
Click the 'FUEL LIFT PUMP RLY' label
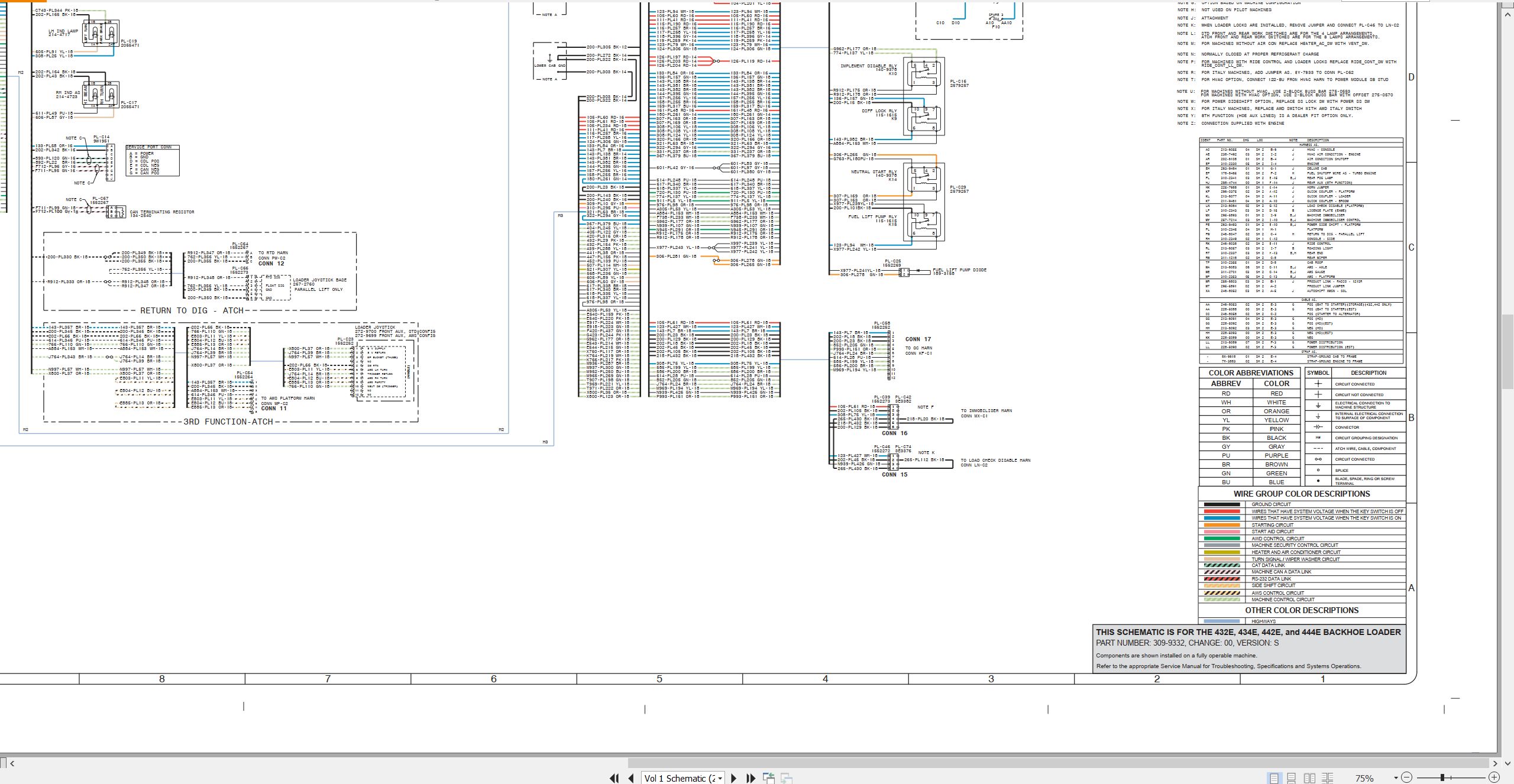pyautogui.click(x=872, y=216)
